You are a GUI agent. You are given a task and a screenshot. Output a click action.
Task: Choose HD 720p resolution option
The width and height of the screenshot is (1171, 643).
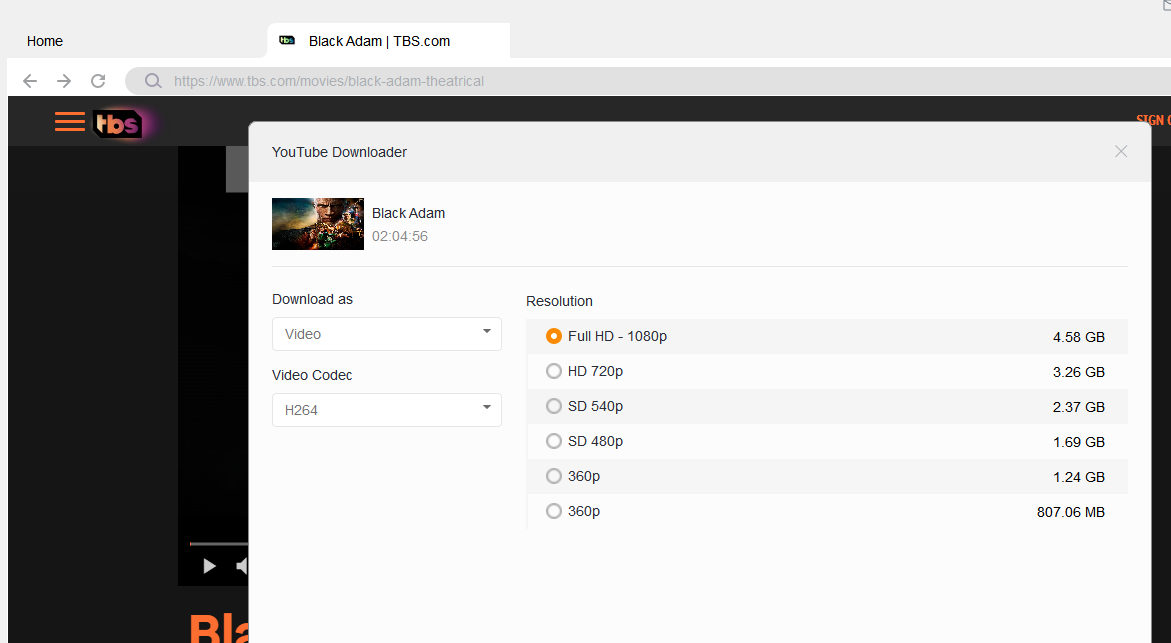click(554, 371)
